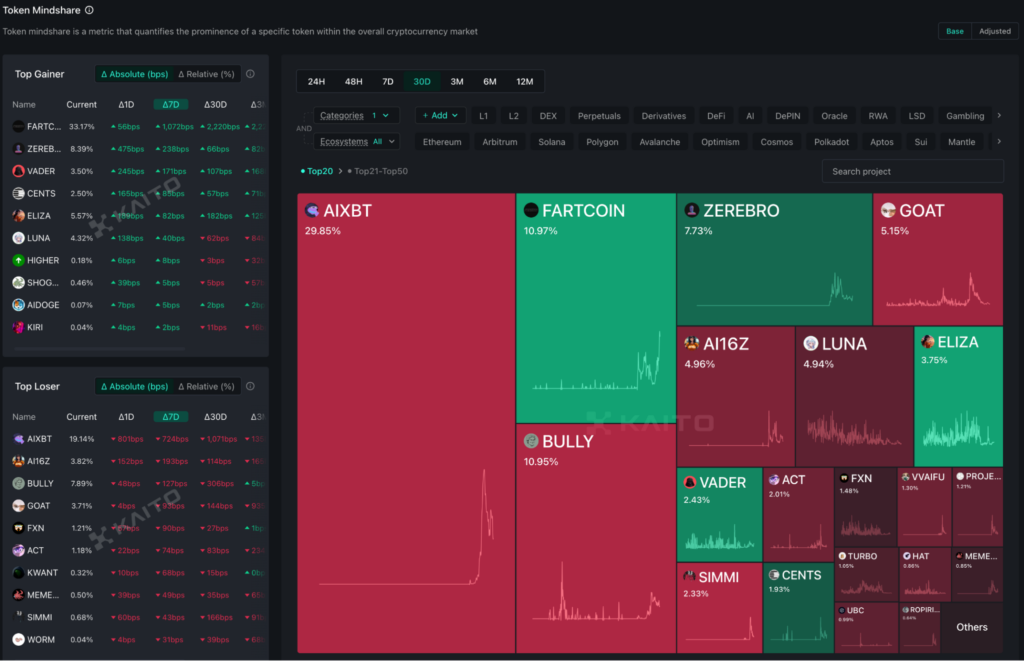
Task: Click the UBC treemap tile
Action: 866,627
